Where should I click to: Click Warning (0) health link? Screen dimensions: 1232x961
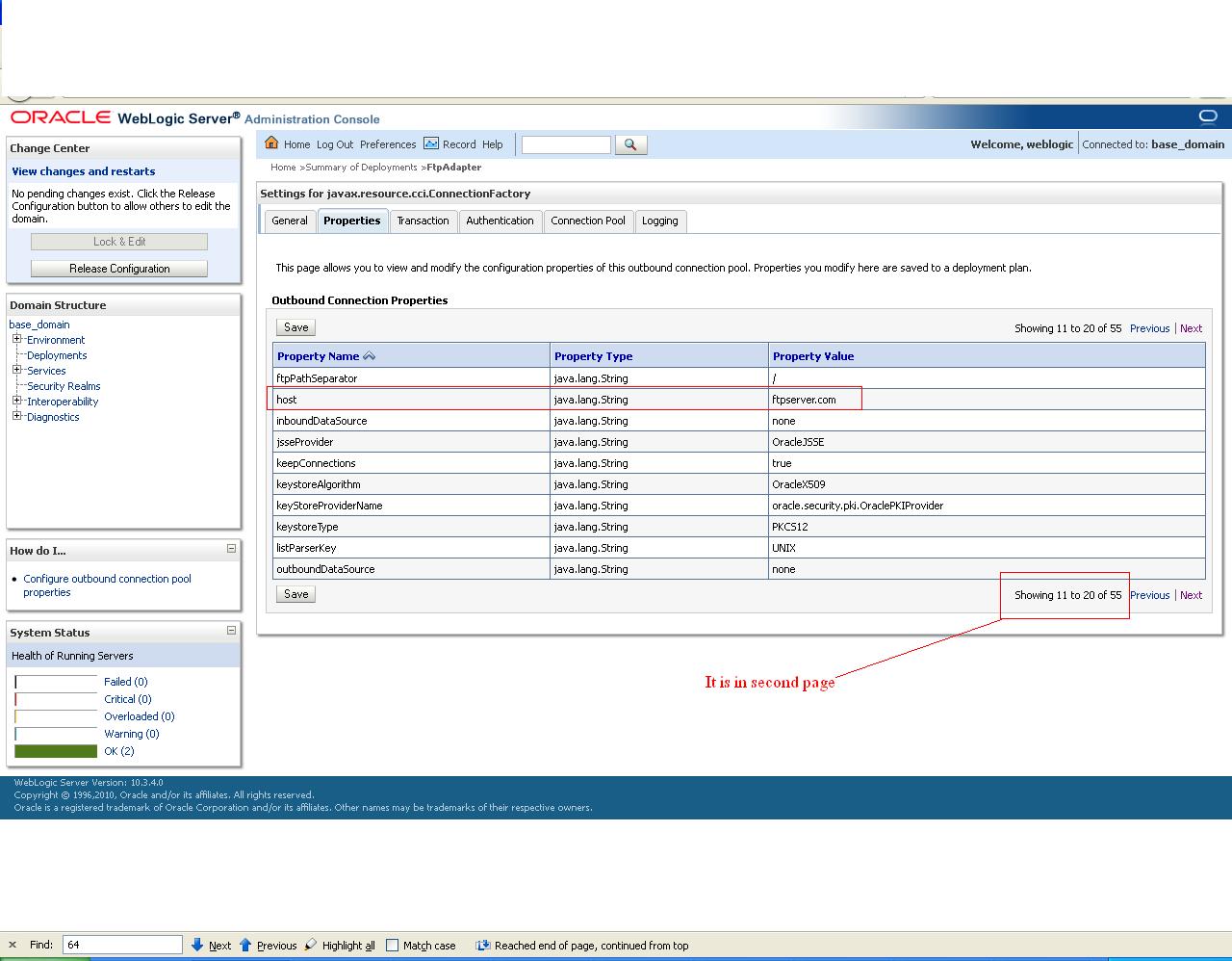click(131, 734)
